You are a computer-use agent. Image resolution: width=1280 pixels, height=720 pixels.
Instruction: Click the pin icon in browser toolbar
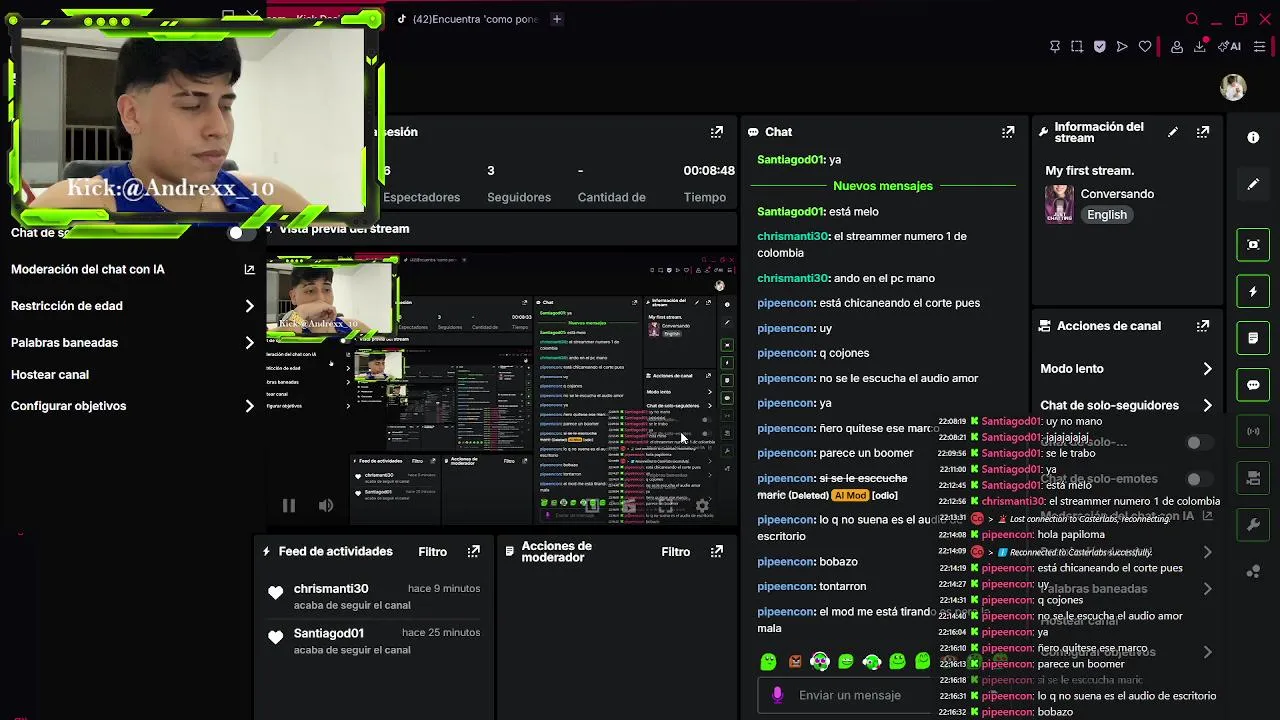pos(1054,47)
